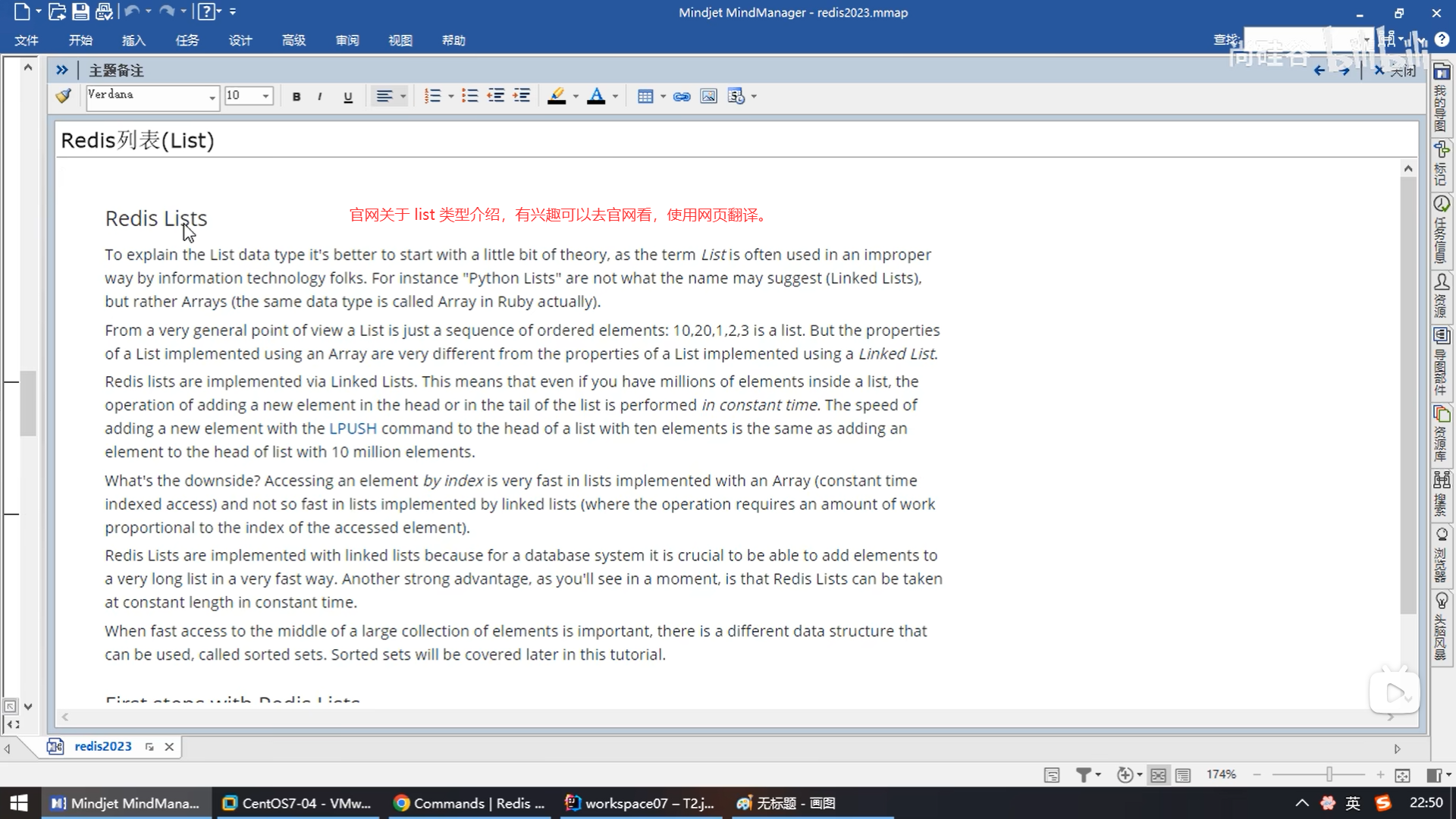Click the bulleted list icon
Image resolution: width=1456 pixels, height=819 pixels.
[470, 96]
